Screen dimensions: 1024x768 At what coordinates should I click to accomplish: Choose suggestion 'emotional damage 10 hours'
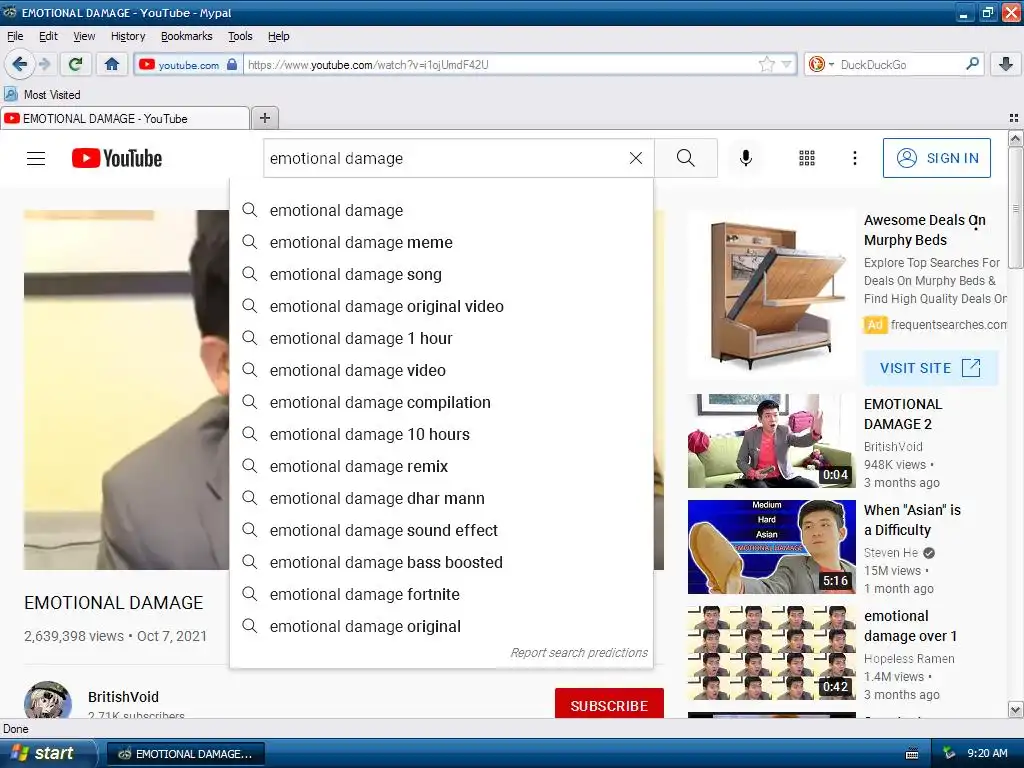coord(441,434)
